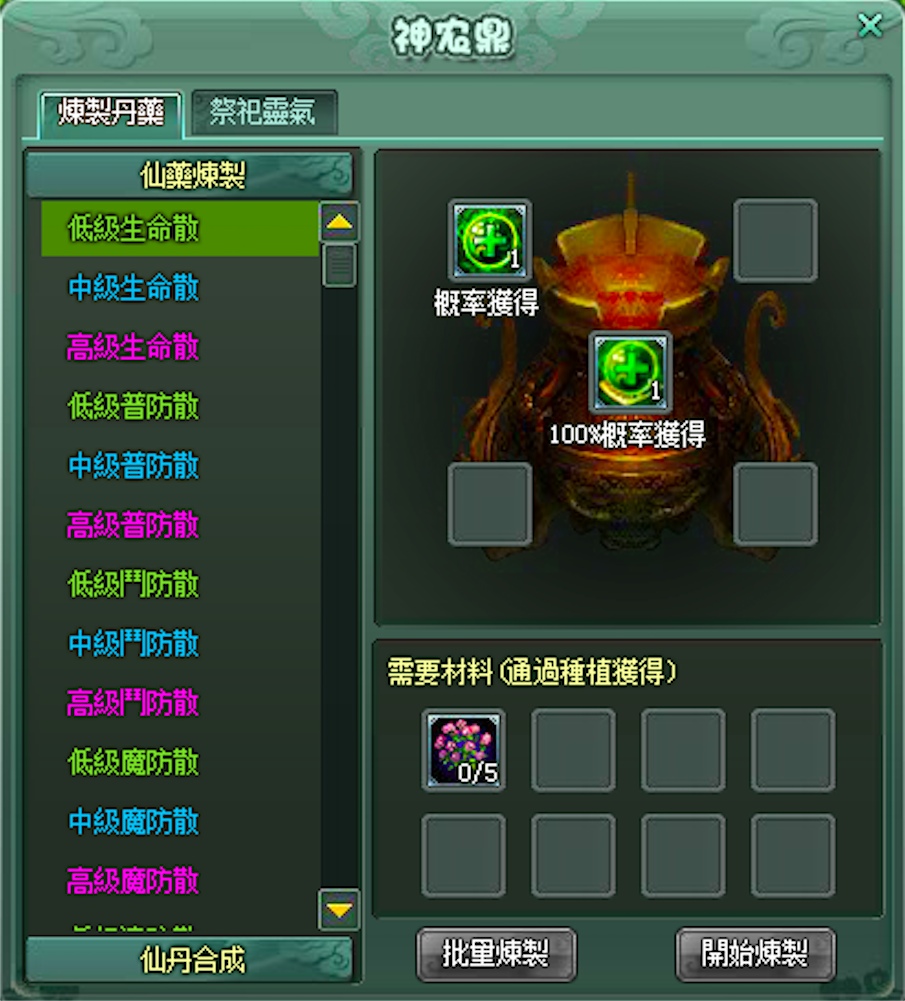Expand the 仙丹合成 category

(x=190, y=959)
